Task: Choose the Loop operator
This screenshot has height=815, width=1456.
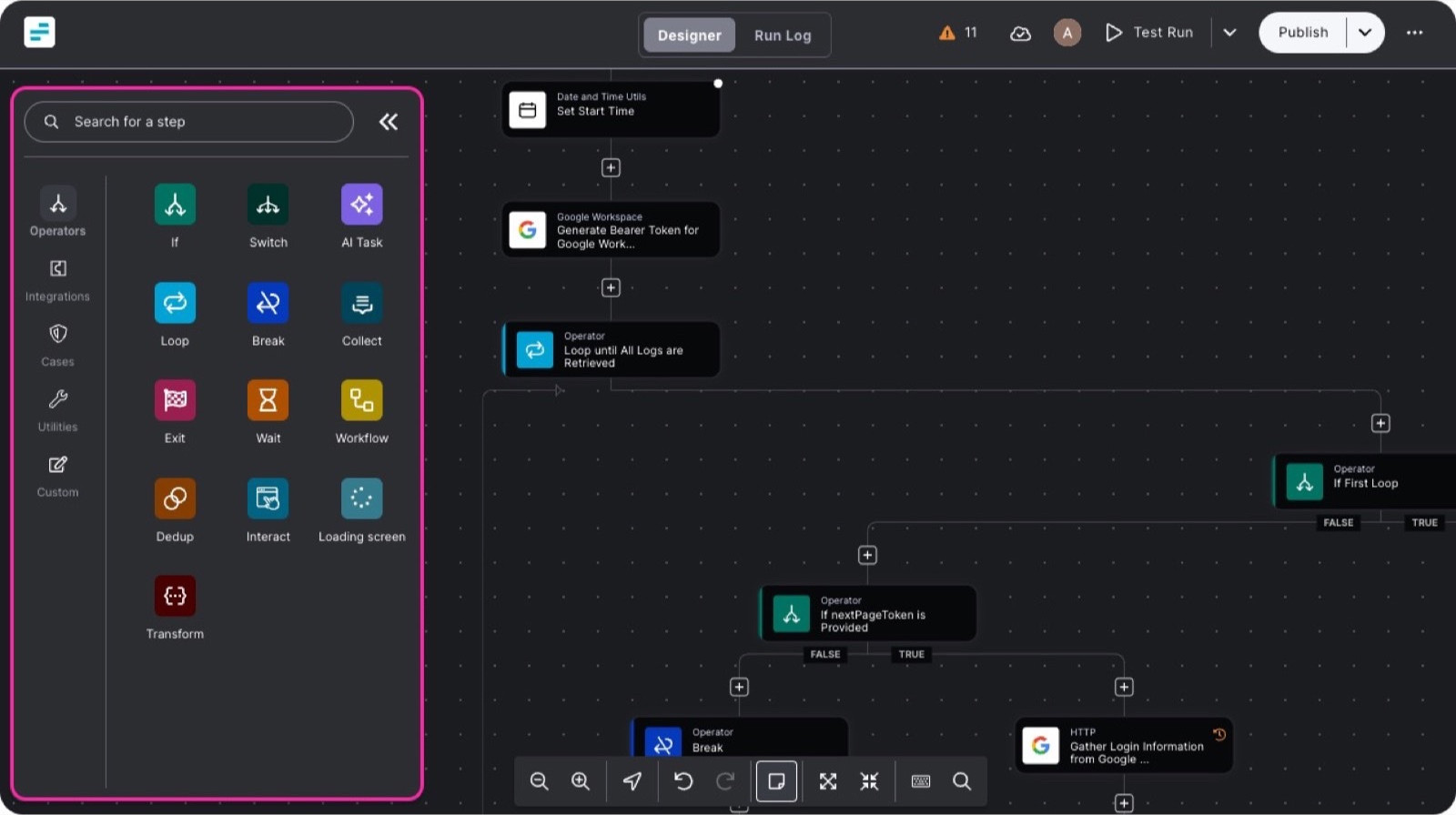Action: click(175, 303)
